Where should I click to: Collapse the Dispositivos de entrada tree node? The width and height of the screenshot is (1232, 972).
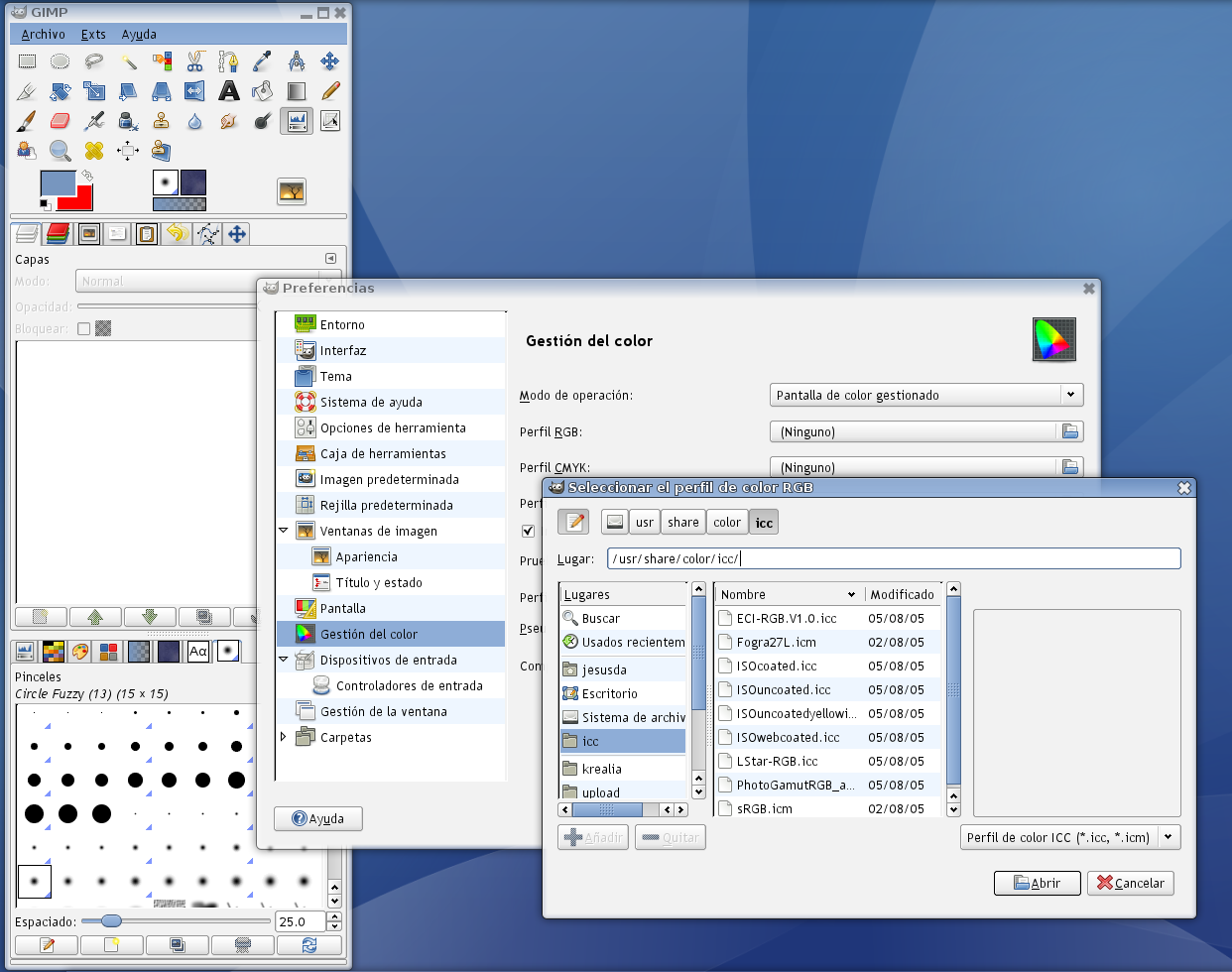click(284, 660)
